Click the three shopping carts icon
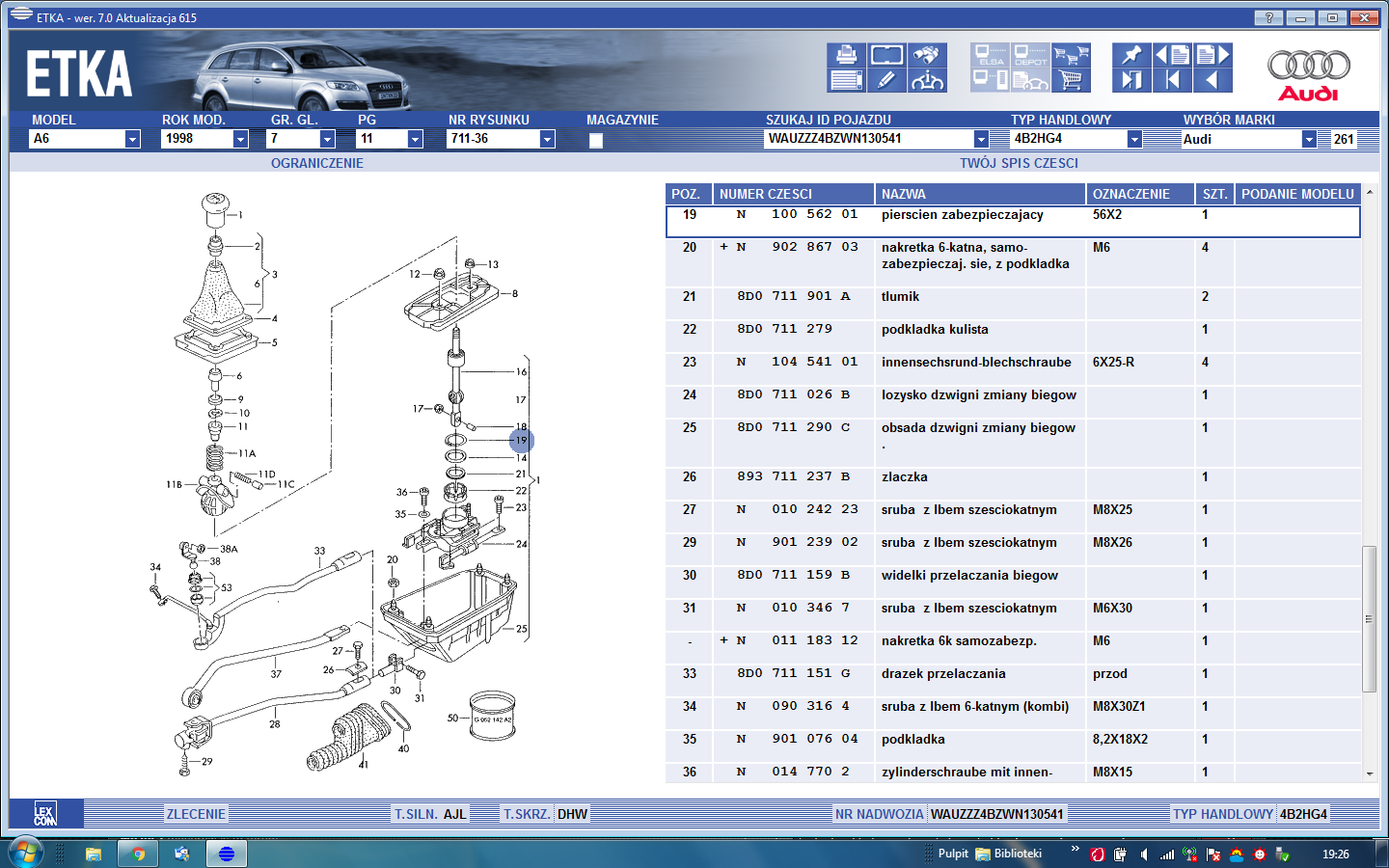Image resolution: width=1389 pixels, height=868 pixels. 1071,55
